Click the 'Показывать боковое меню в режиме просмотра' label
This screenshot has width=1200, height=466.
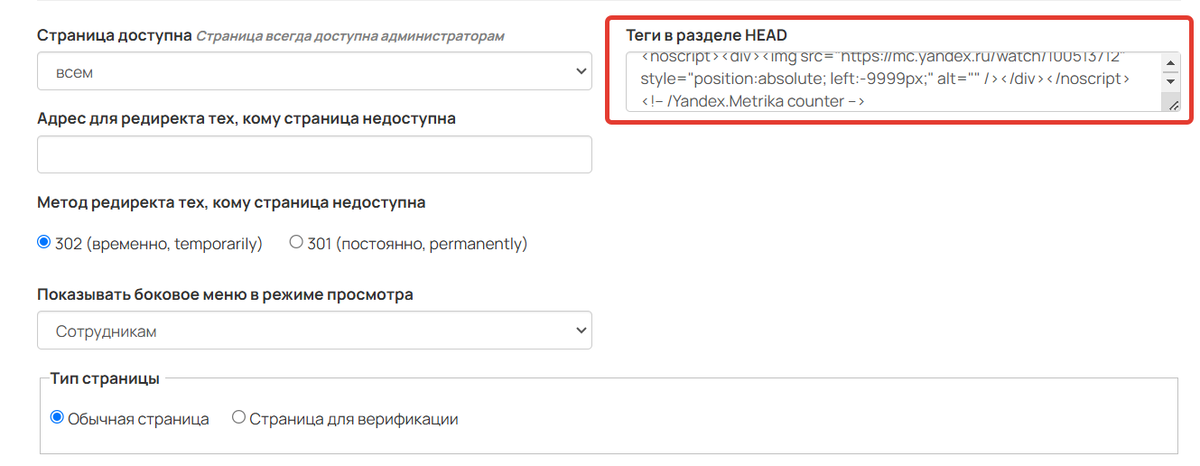coord(225,295)
